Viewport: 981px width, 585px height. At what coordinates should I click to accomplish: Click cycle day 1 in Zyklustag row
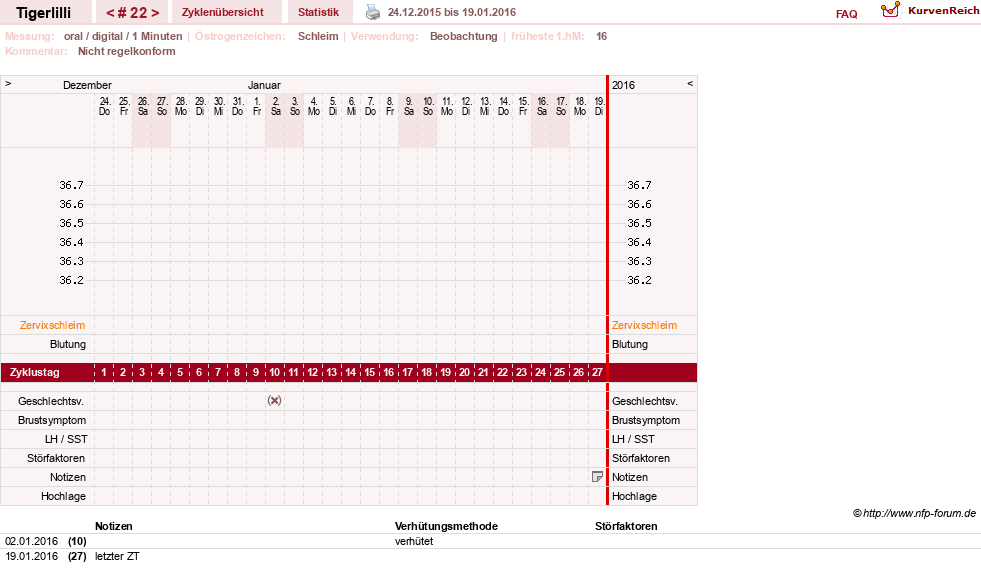pyautogui.click(x=104, y=372)
